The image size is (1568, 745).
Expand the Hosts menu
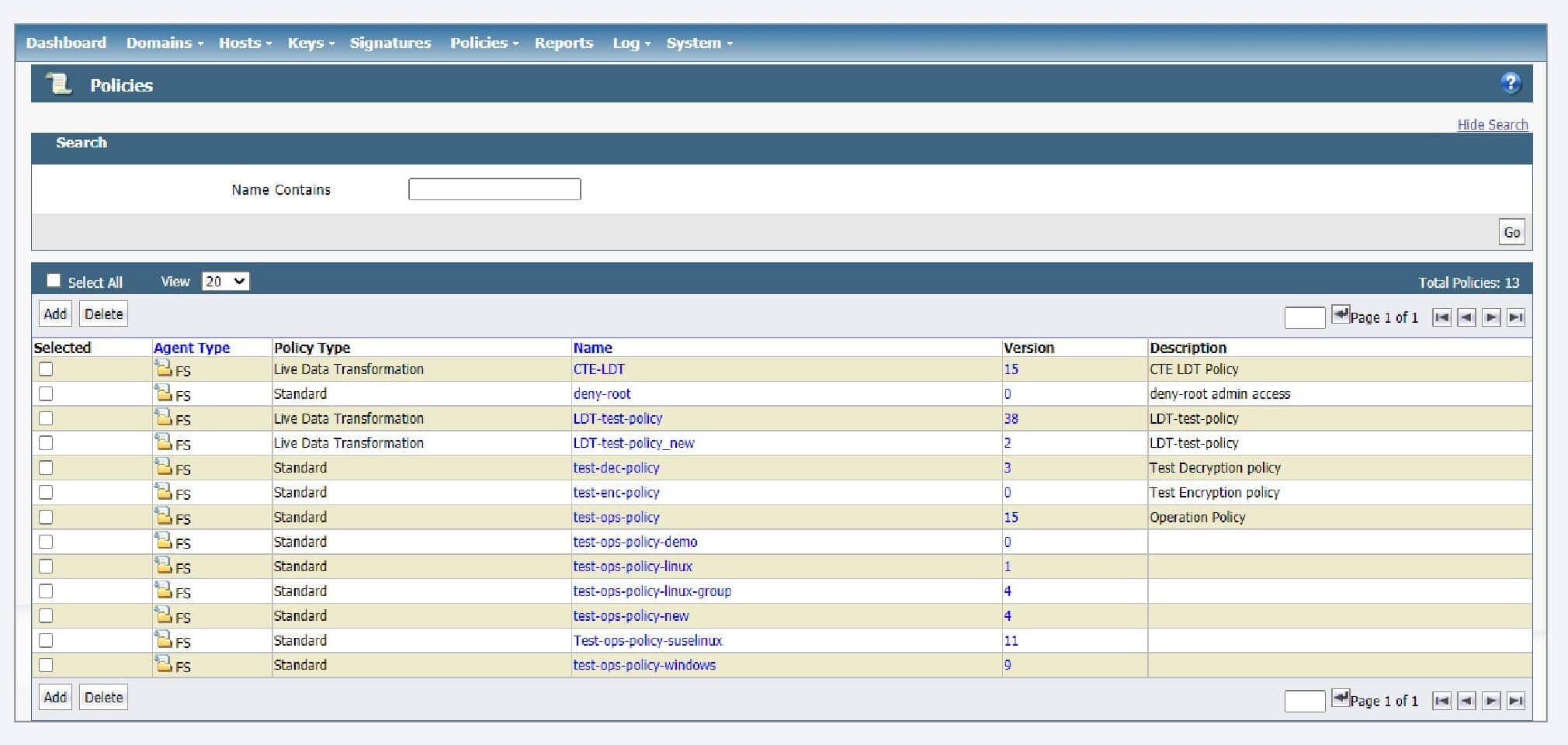coord(245,43)
